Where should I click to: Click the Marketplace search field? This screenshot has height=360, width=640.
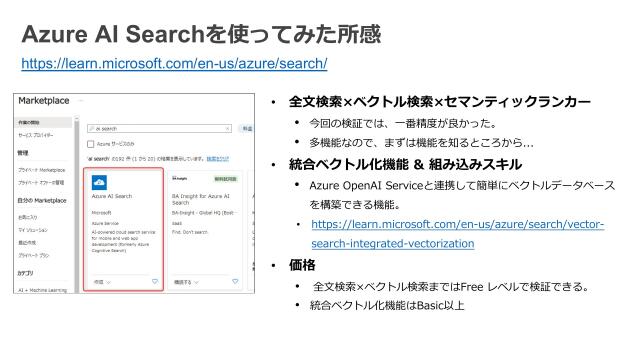(x=160, y=129)
